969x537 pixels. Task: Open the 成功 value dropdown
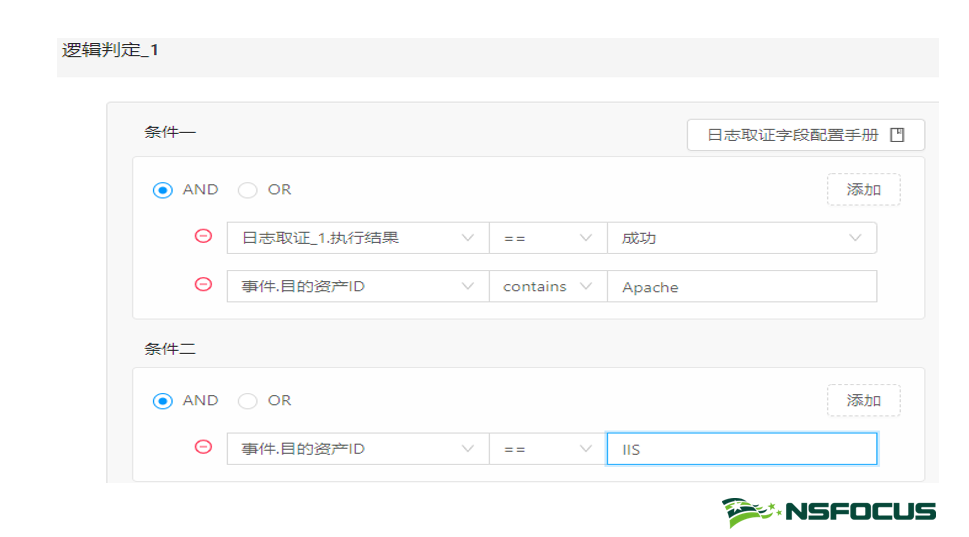tap(741, 238)
